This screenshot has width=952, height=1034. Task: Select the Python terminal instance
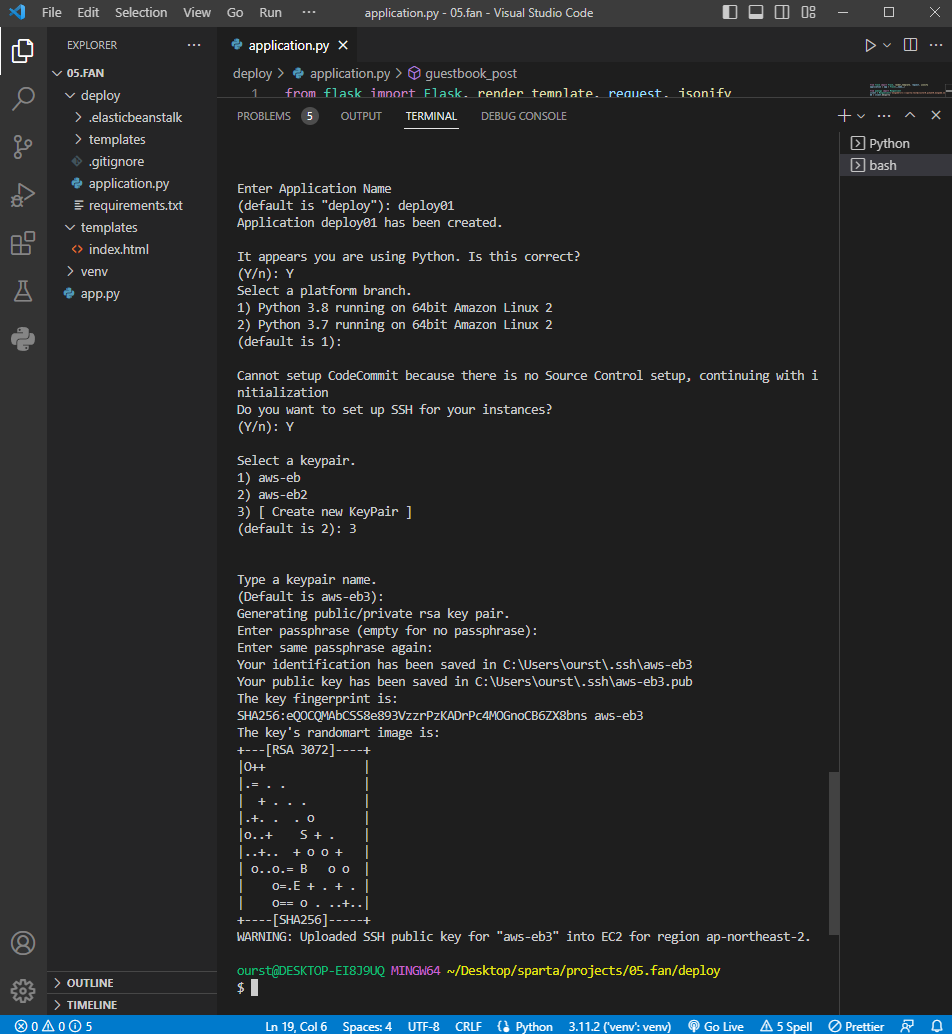[x=896, y=143]
